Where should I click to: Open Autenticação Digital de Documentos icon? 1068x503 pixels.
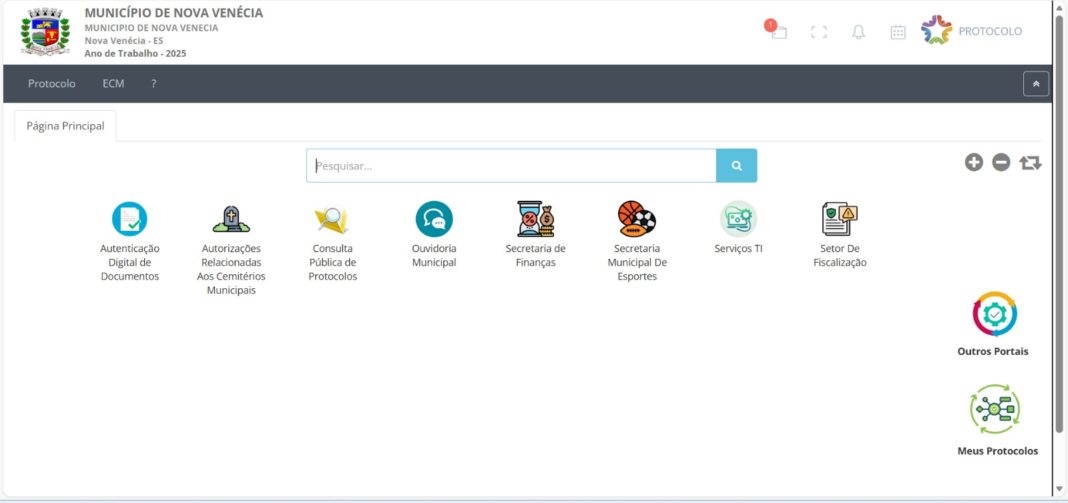point(130,219)
